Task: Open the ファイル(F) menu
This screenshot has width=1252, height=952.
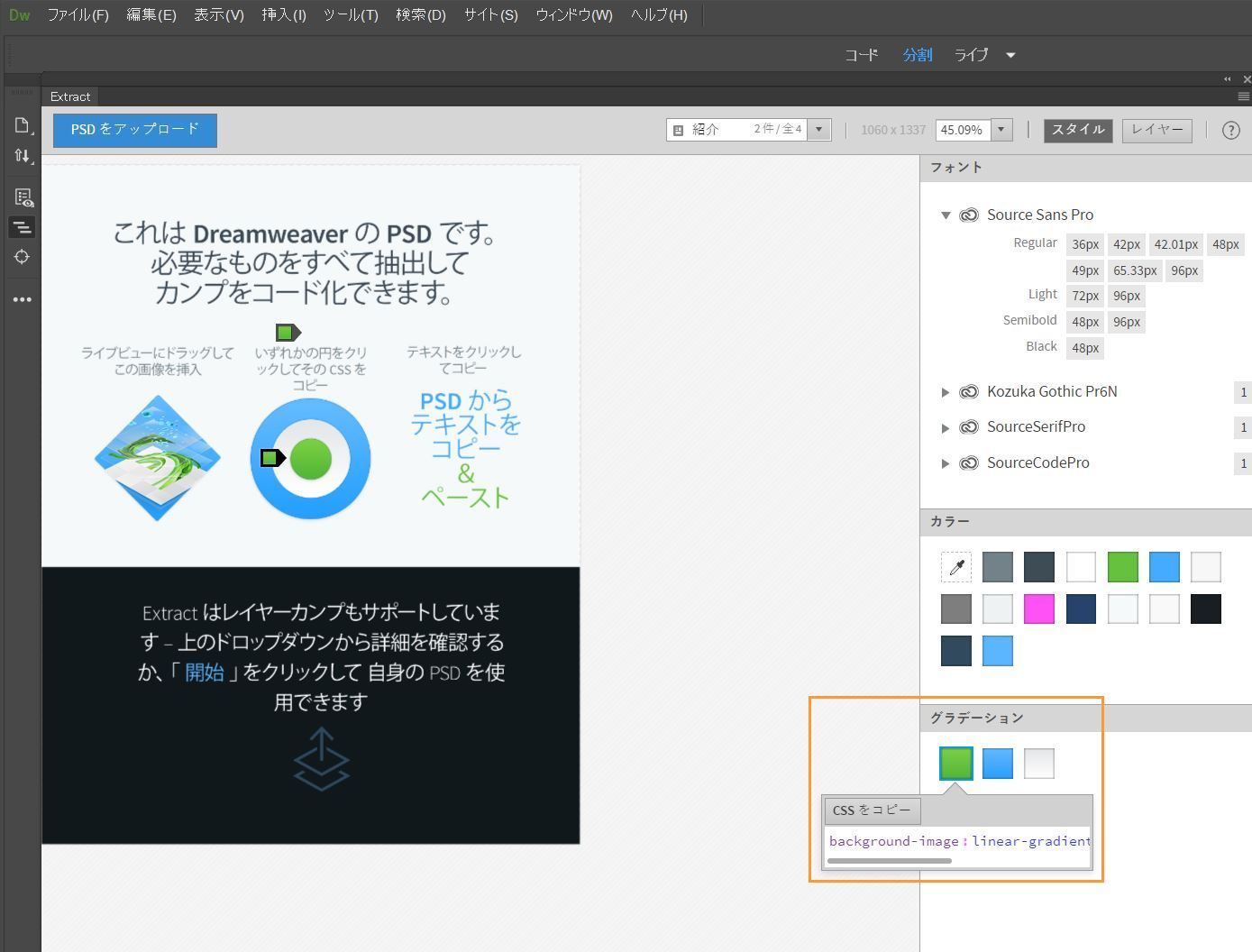Action: pos(78,15)
